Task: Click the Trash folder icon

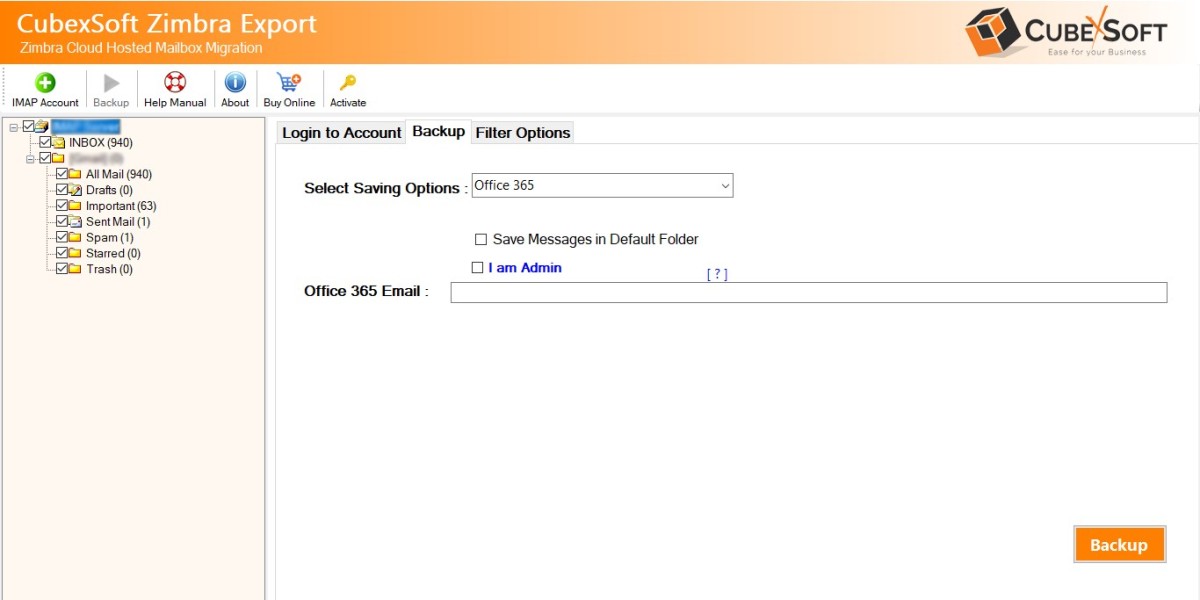Action: click(75, 269)
